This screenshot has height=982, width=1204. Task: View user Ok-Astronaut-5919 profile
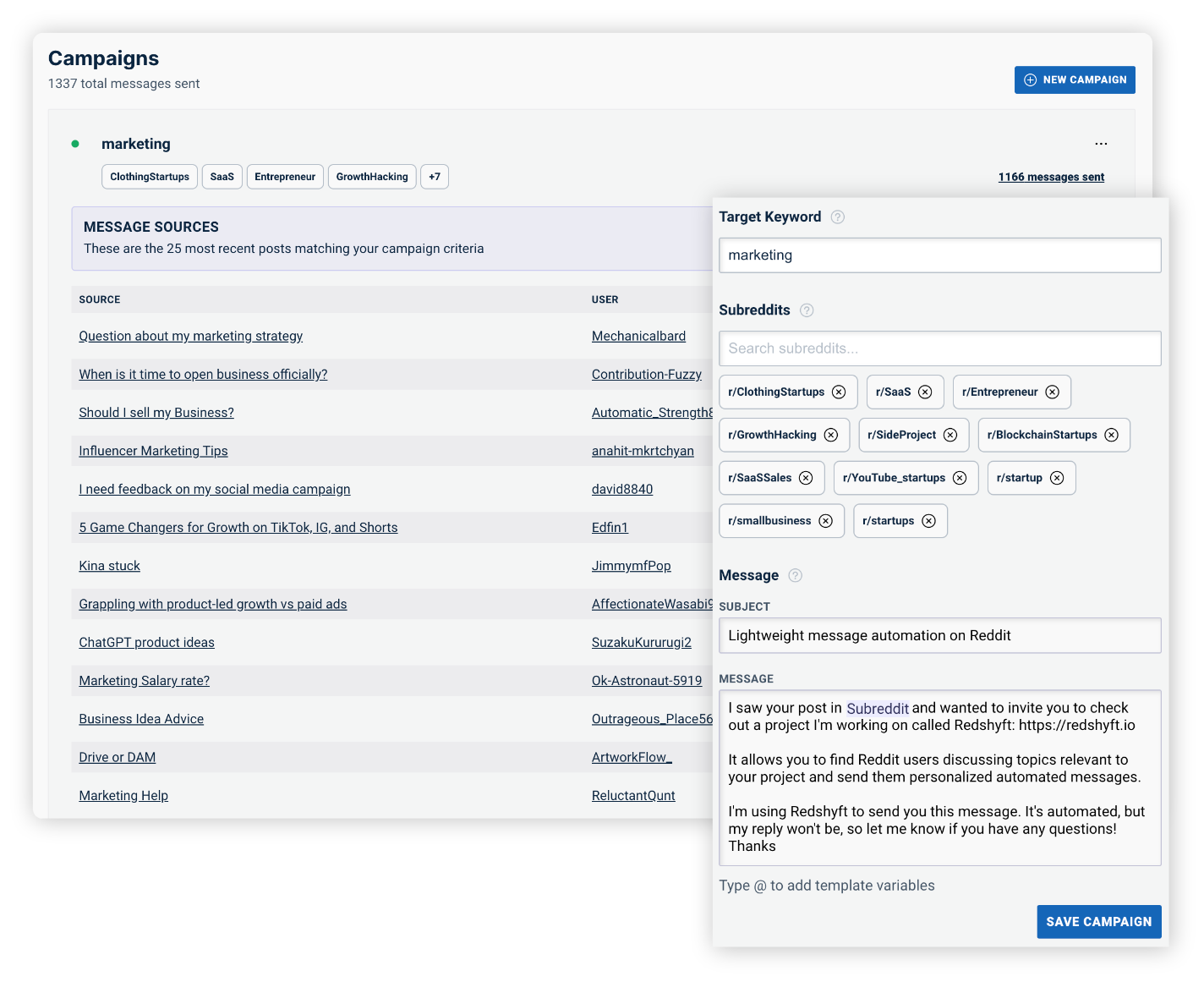(x=647, y=681)
